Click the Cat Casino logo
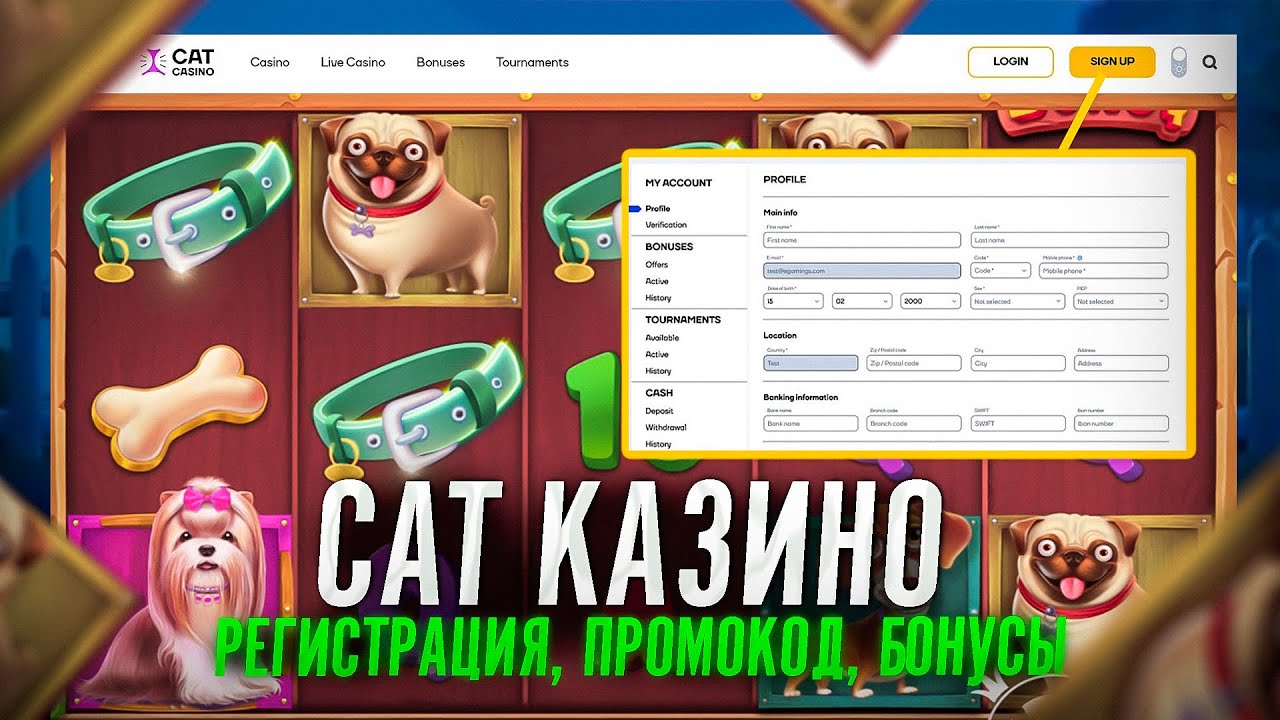 (178, 62)
